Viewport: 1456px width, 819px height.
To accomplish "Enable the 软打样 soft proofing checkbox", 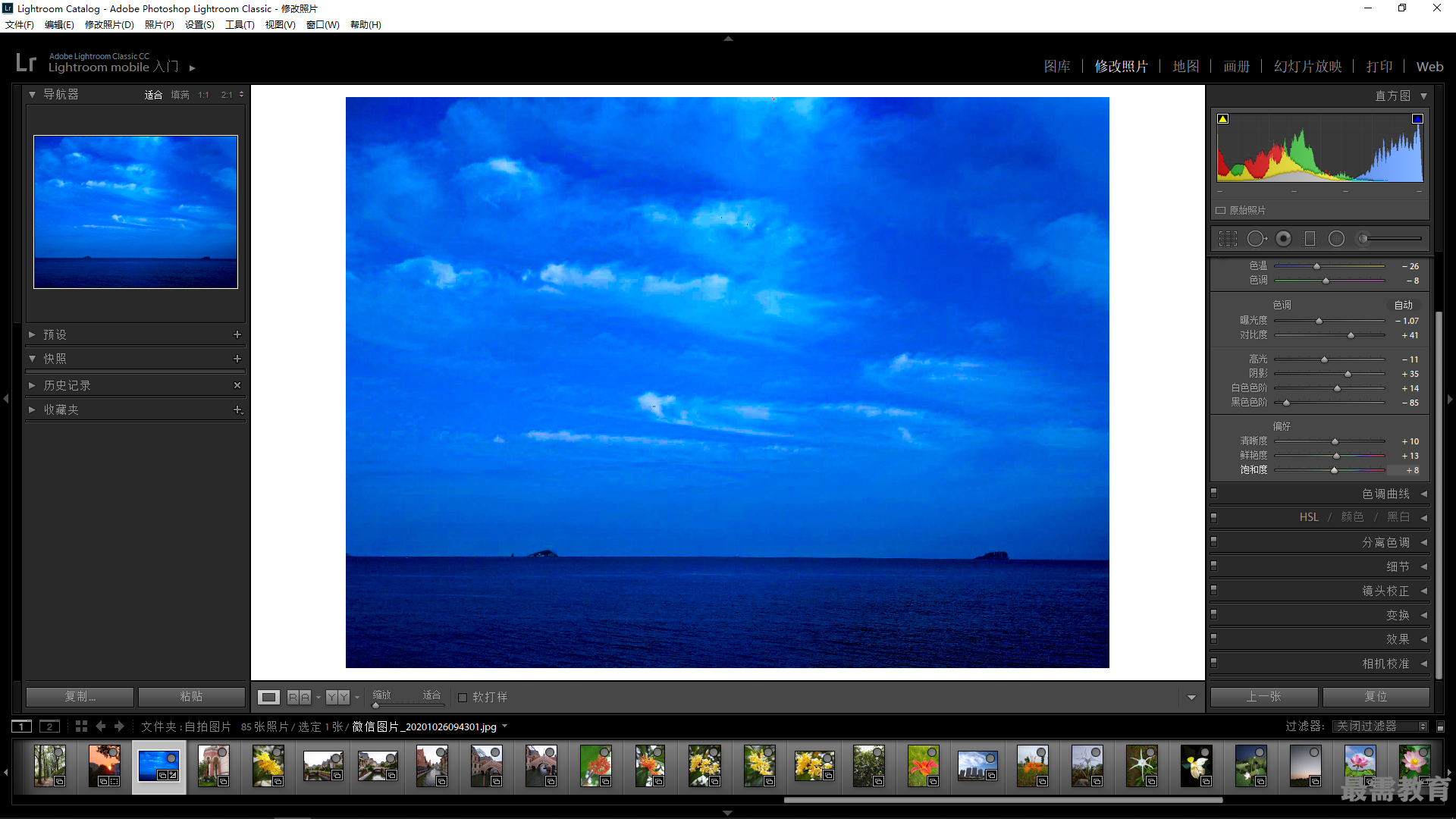I will [463, 698].
